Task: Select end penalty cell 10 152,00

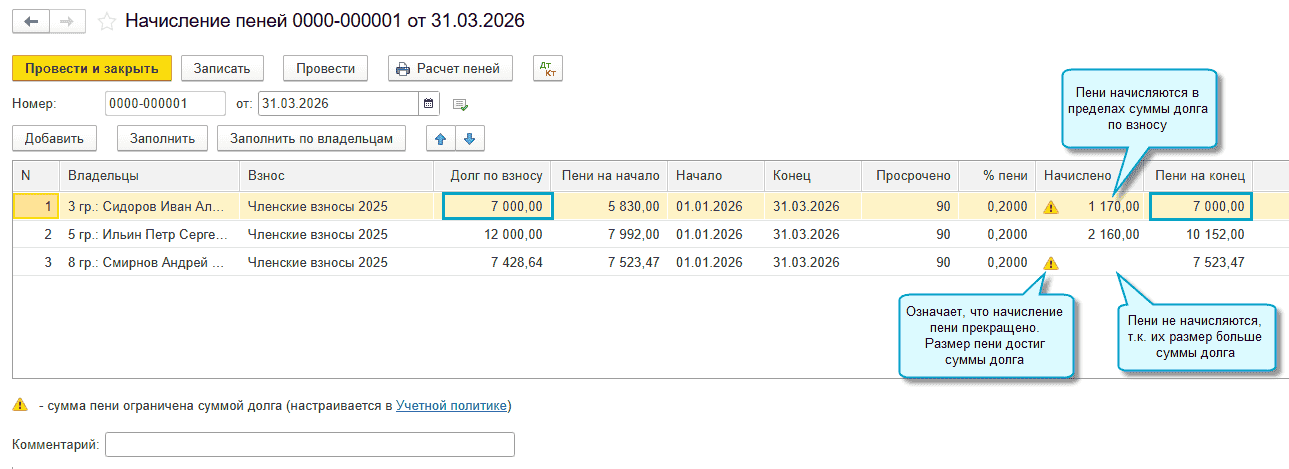Action: (x=1199, y=235)
